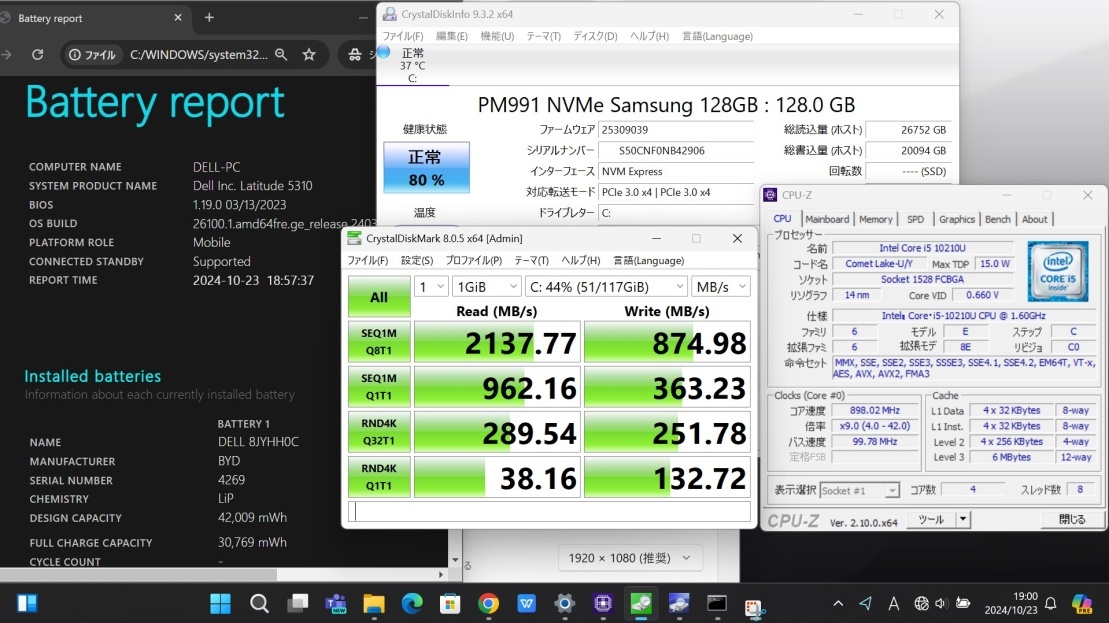
Task: Run the SEQ1M Q8T1 test
Action: tap(379, 342)
